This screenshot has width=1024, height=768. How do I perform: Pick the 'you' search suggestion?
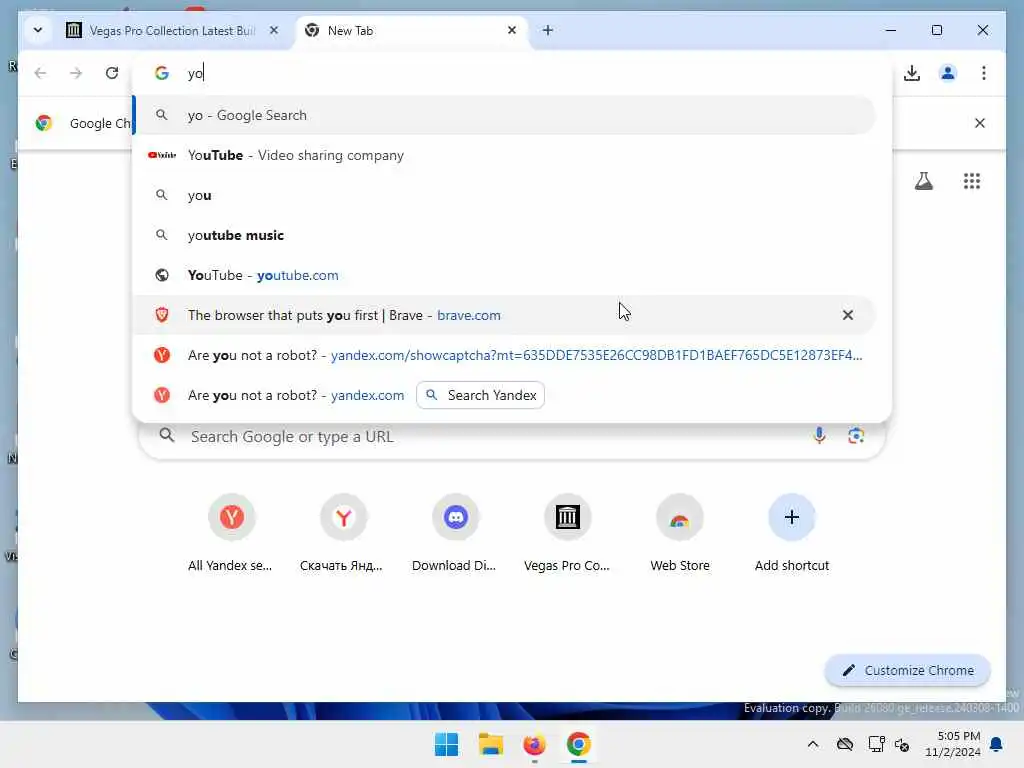[504, 195]
